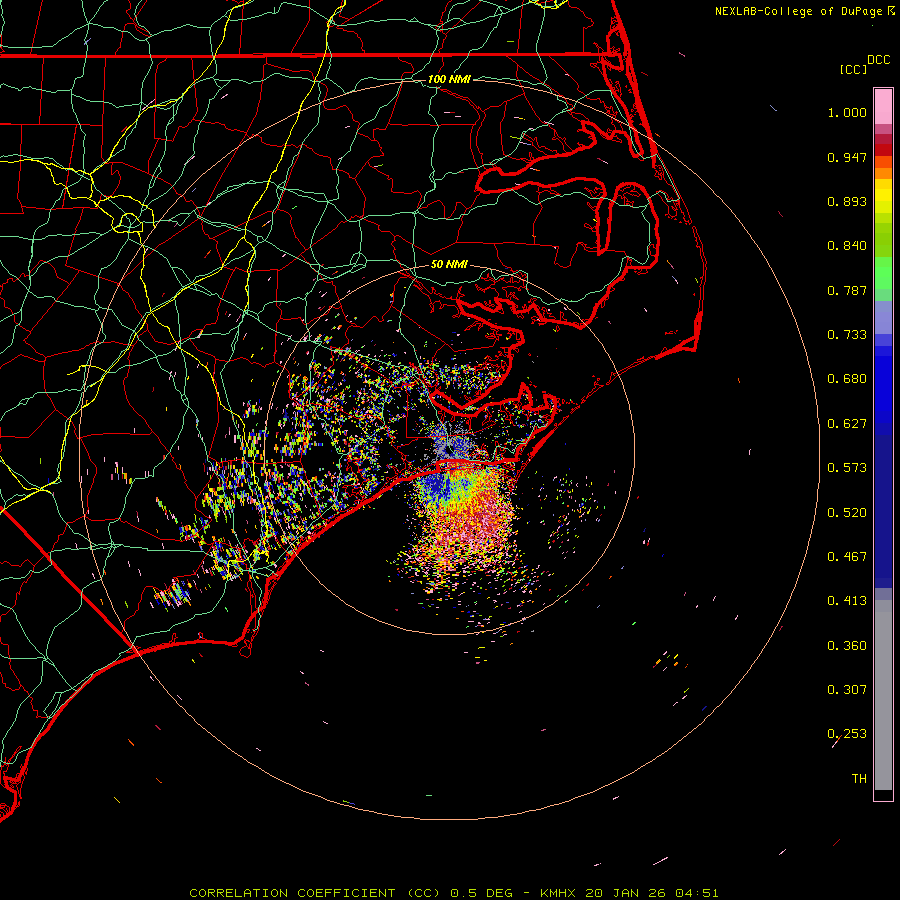
Task: Click the 0.467 color scale label
Action: pos(847,557)
